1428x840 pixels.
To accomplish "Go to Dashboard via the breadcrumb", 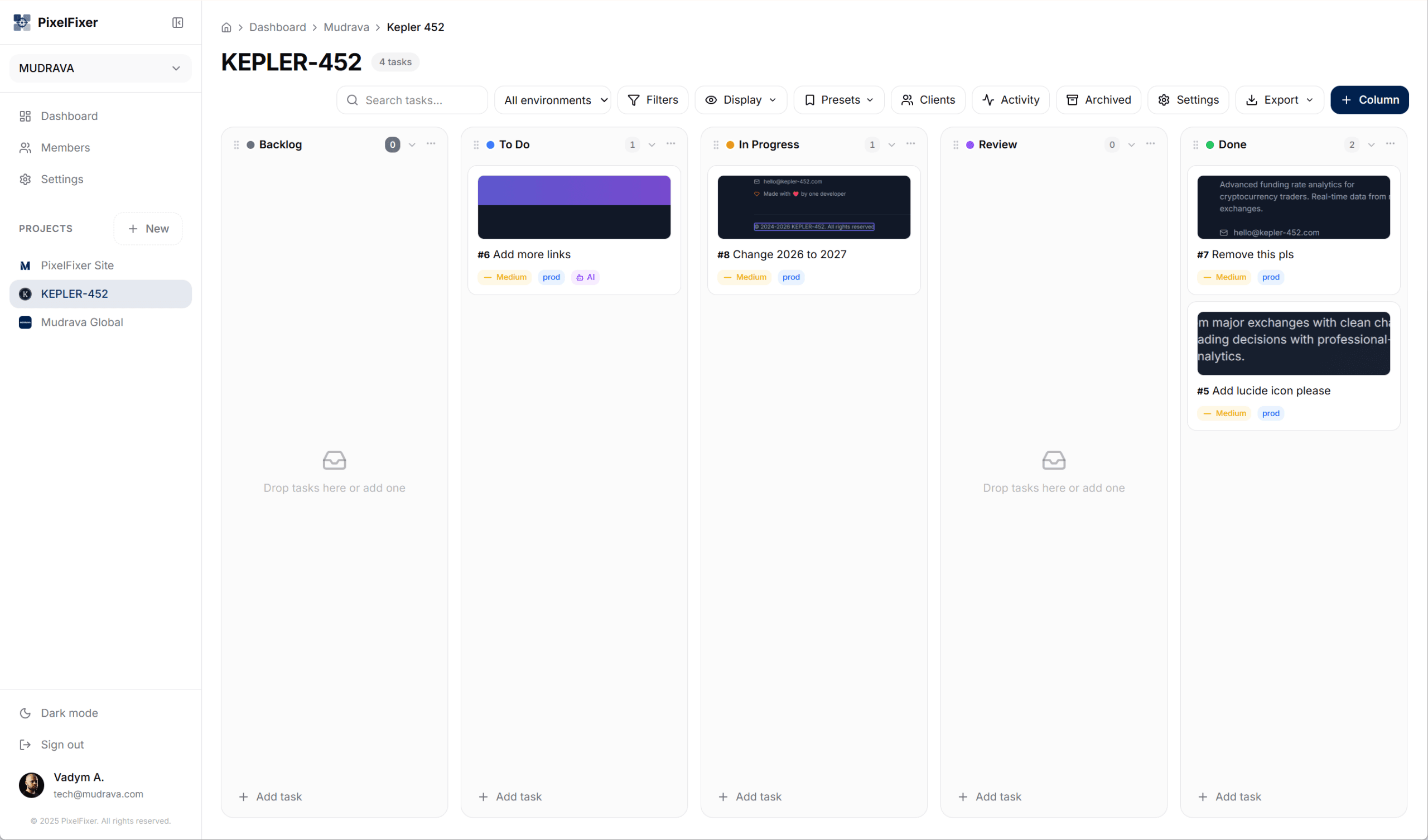I will [x=278, y=27].
